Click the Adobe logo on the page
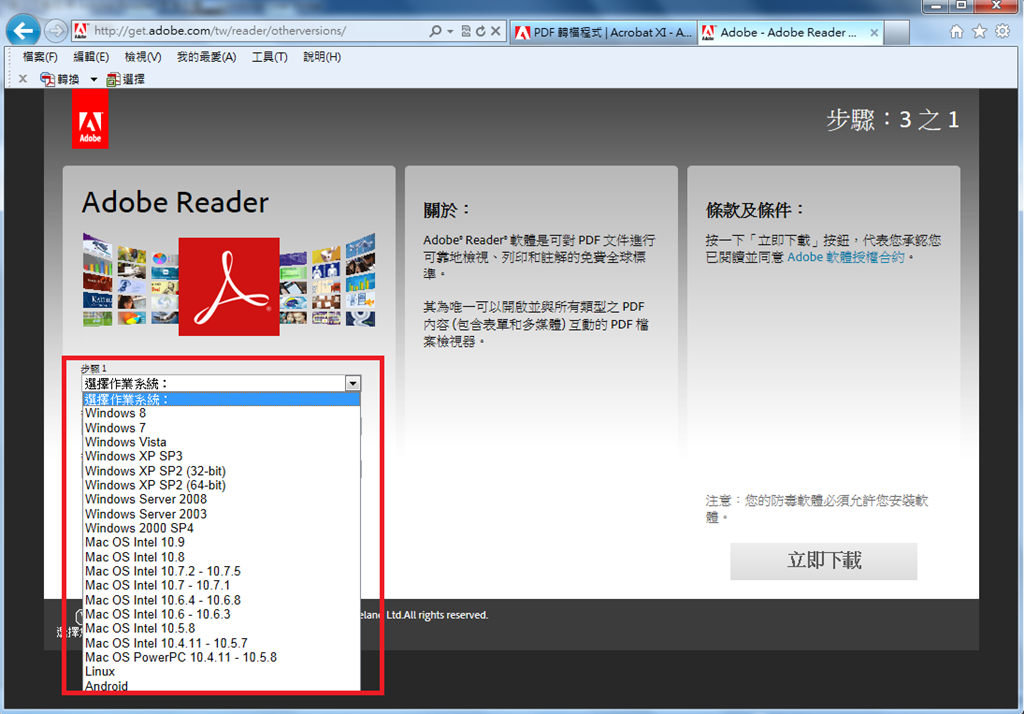1024x714 pixels. [90, 120]
